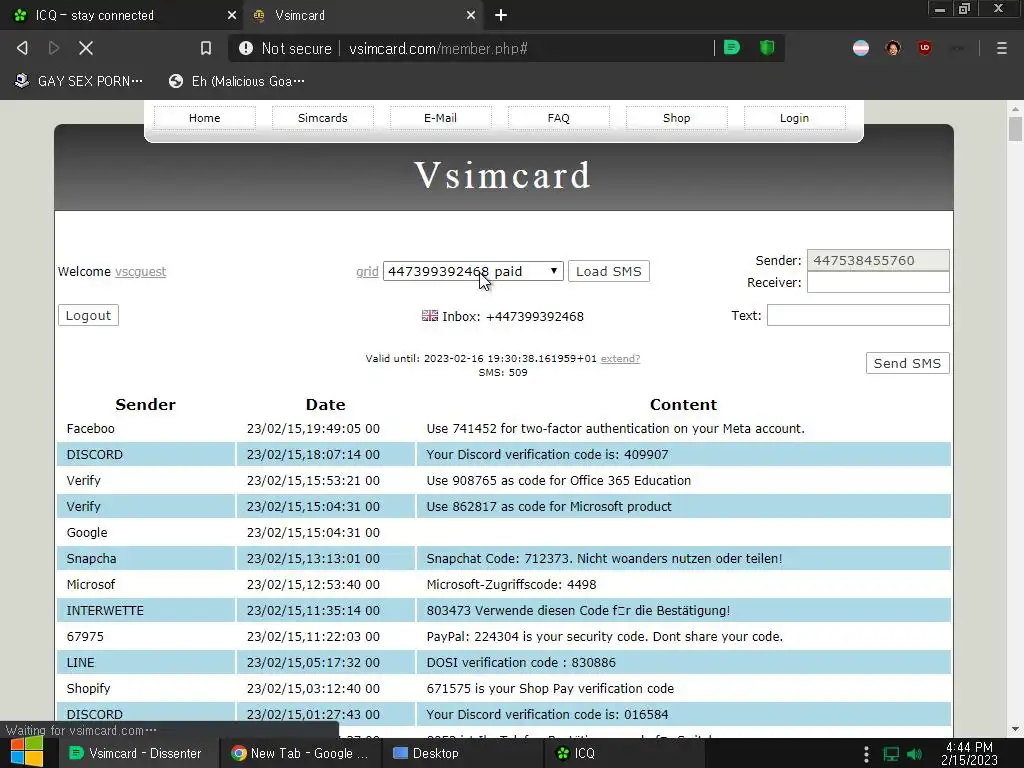Click the three-dot tray overflow icon
This screenshot has width=1024, height=768.
[x=866, y=754]
